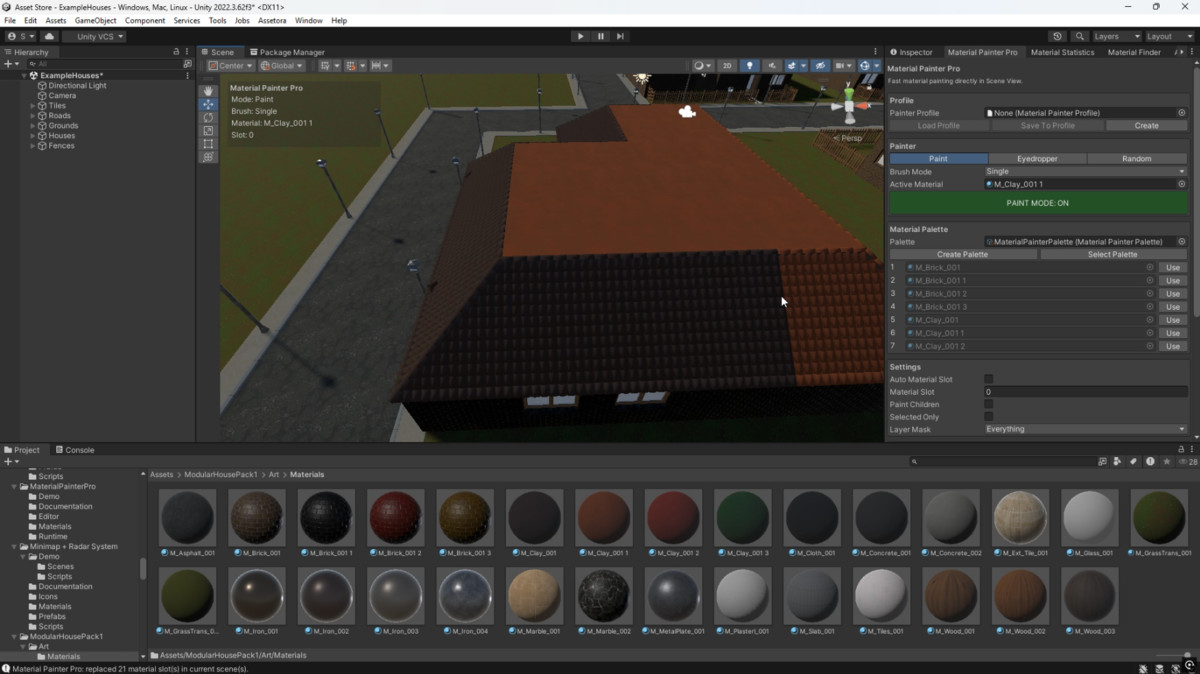Viewport: 1200px width, 674px height.
Task: Select the combined Transform tool
Action: [208, 157]
